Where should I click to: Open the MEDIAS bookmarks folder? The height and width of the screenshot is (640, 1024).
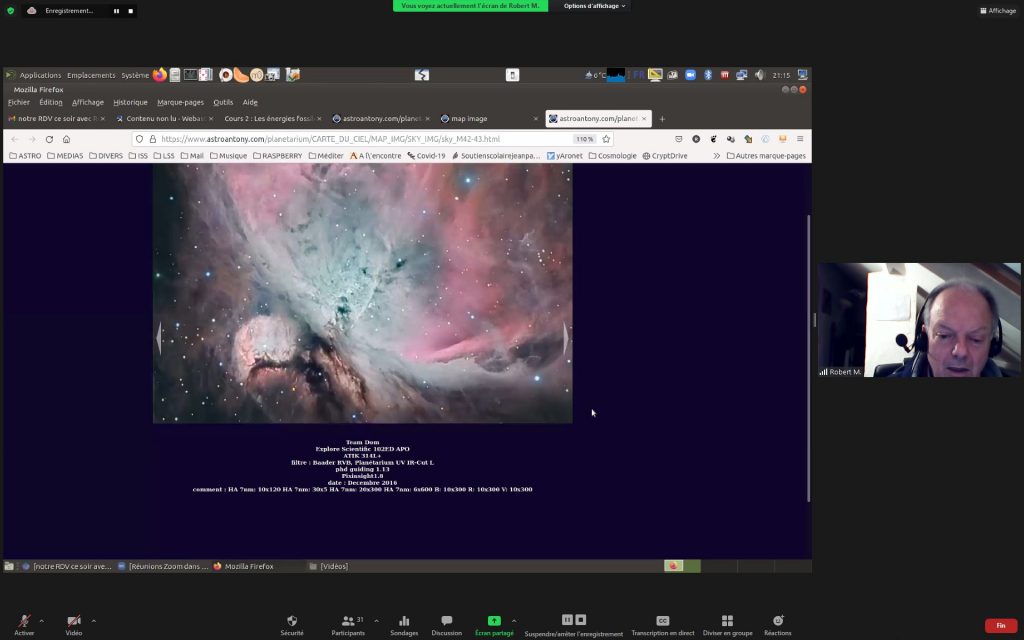tap(65, 156)
